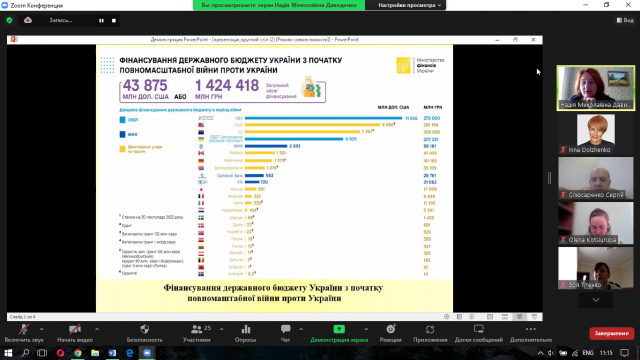Screen dimensions: 640x360
Task: Show hidden tray icons chevron
Action: tap(540, 353)
